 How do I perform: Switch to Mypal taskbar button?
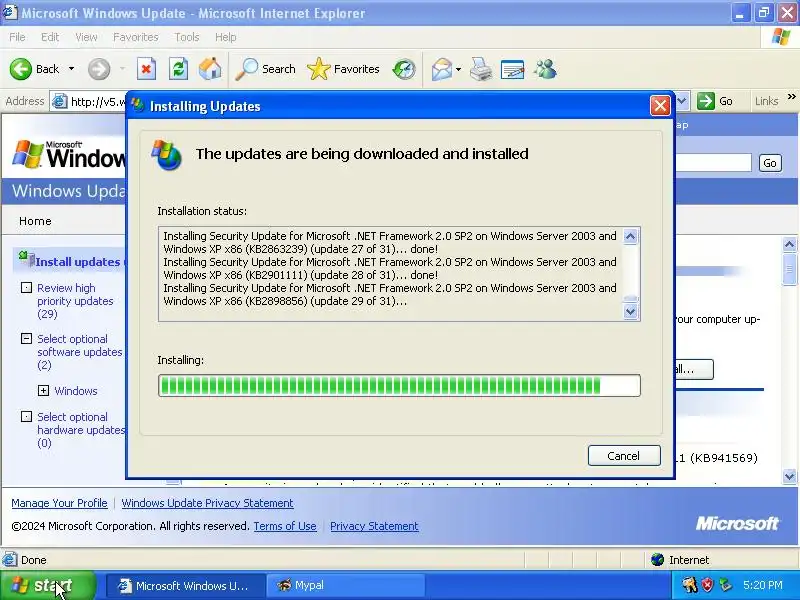347,585
